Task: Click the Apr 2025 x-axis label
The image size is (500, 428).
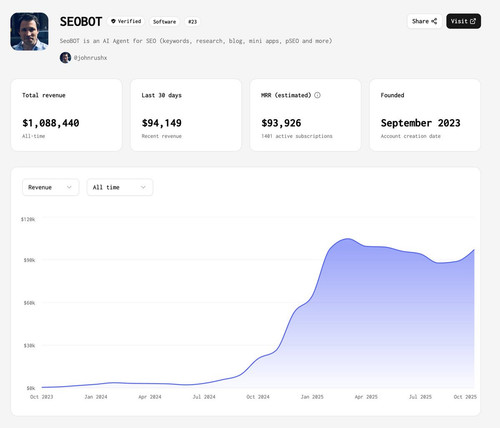Action: coord(366,397)
